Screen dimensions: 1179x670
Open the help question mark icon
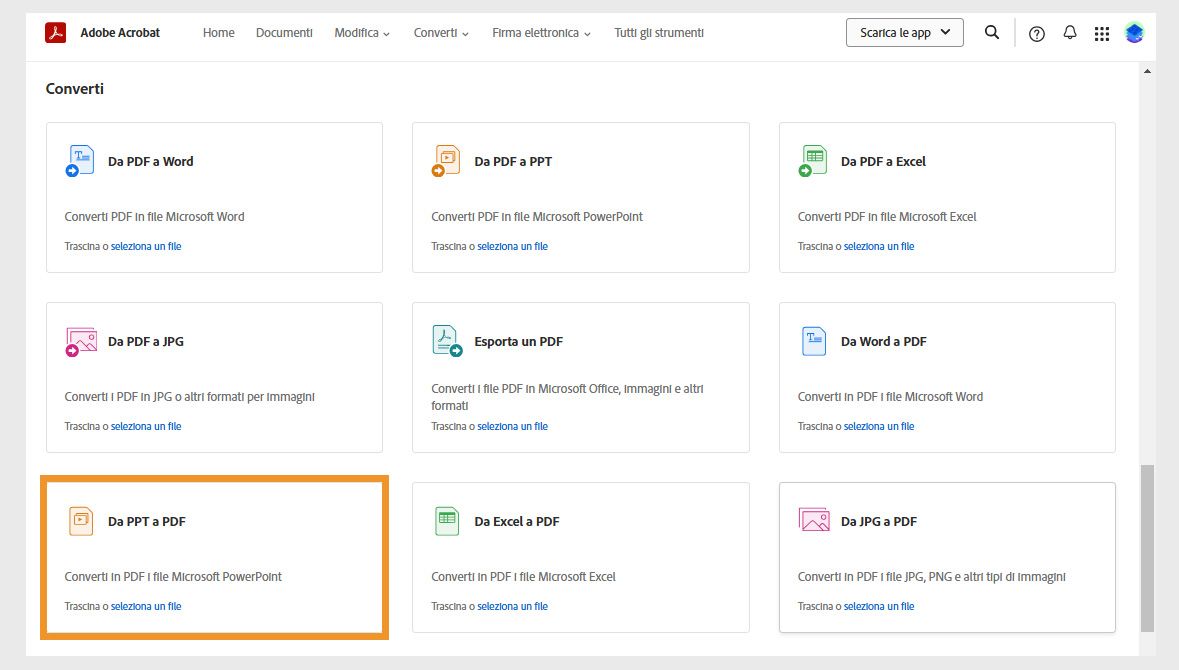pyautogui.click(x=1037, y=34)
